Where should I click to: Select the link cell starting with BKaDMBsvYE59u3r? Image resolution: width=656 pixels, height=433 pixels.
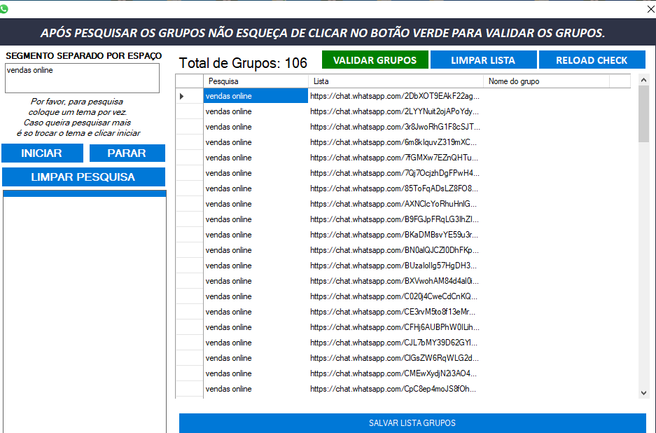tap(395, 235)
